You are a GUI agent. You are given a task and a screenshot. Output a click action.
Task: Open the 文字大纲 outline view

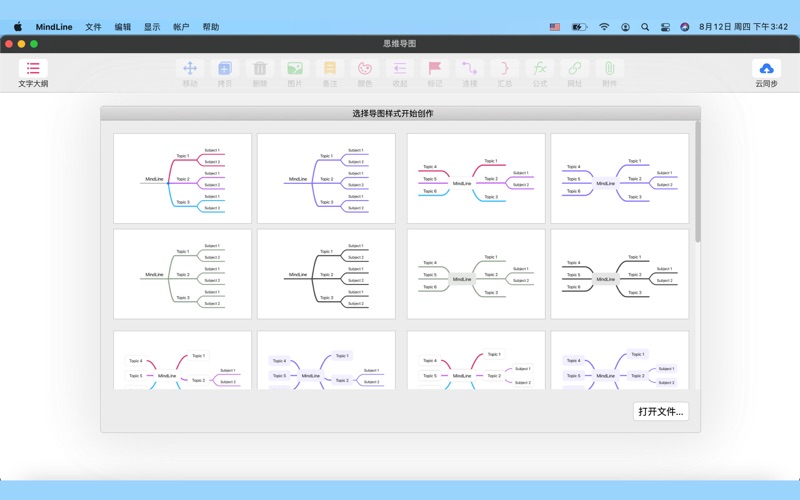[x=33, y=73]
